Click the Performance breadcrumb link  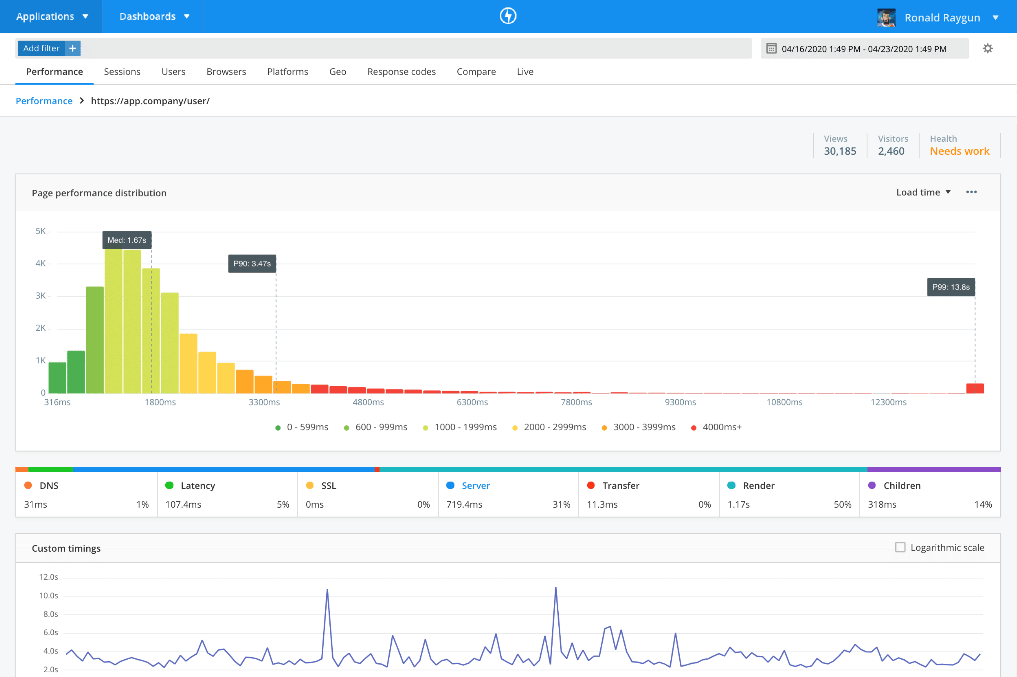pos(44,100)
